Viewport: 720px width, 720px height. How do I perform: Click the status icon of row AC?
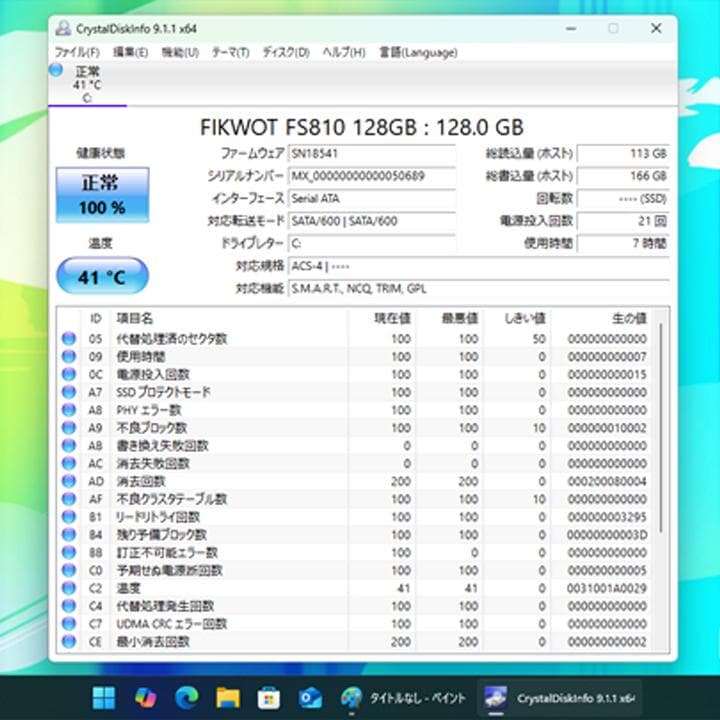(x=69, y=463)
